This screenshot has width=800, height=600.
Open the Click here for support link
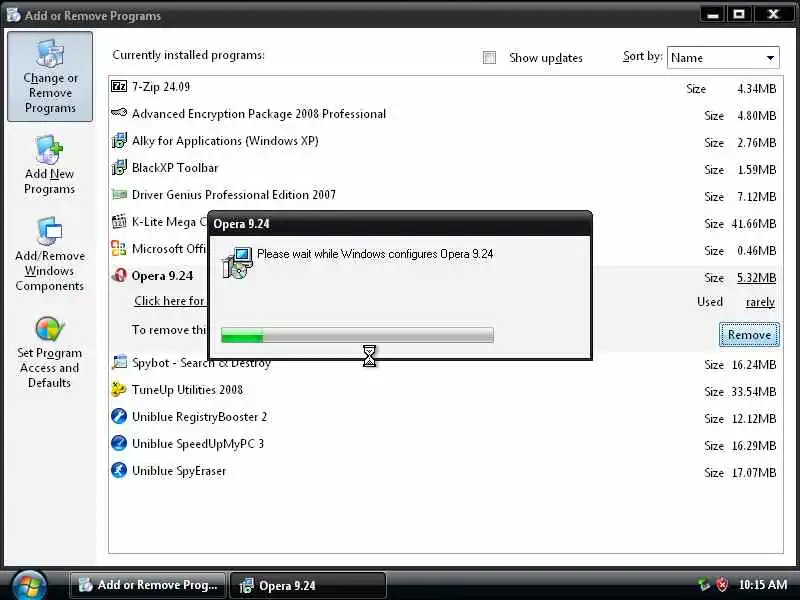[169, 301]
